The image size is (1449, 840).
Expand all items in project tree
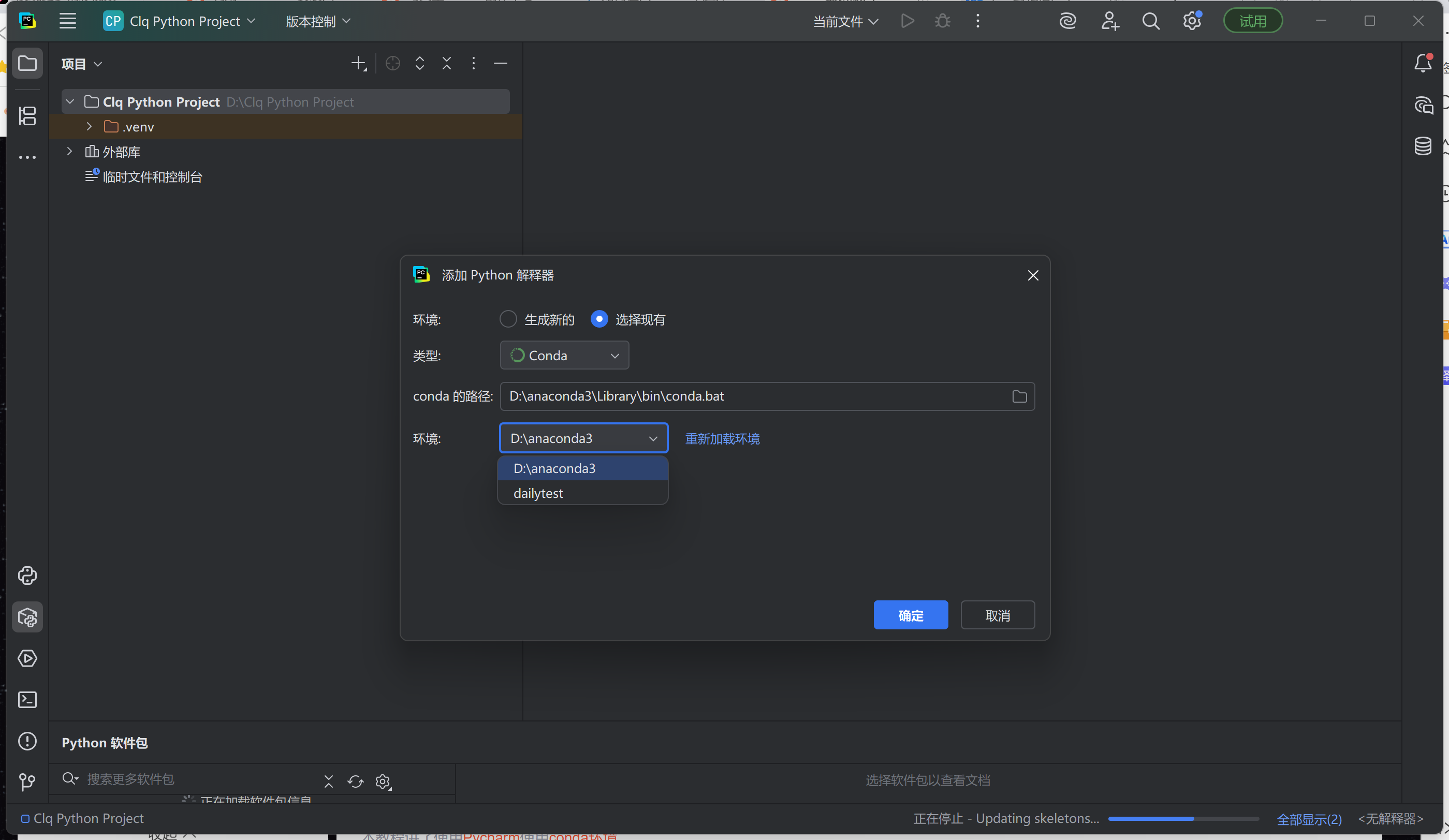[420, 63]
